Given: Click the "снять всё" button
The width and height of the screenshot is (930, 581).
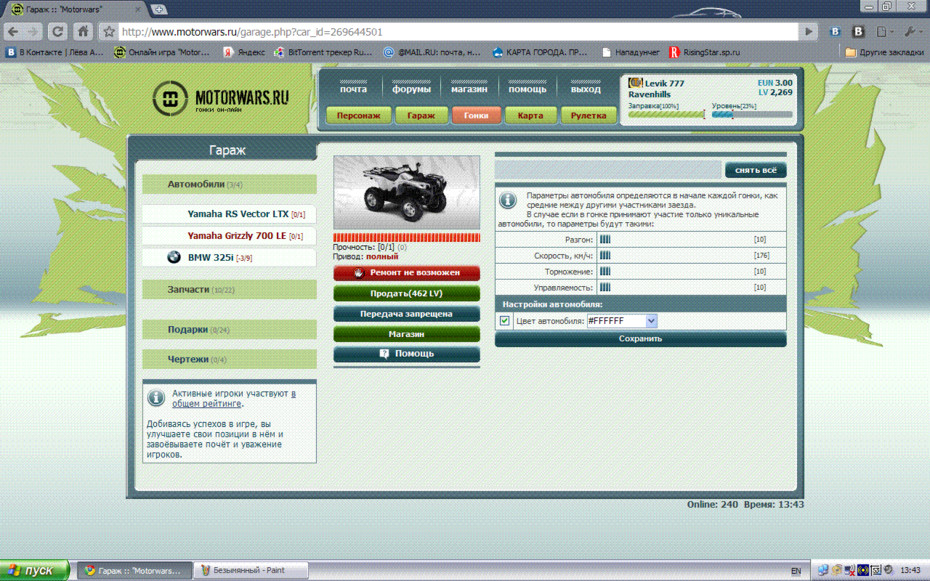Looking at the screenshot, I should tap(756, 170).
